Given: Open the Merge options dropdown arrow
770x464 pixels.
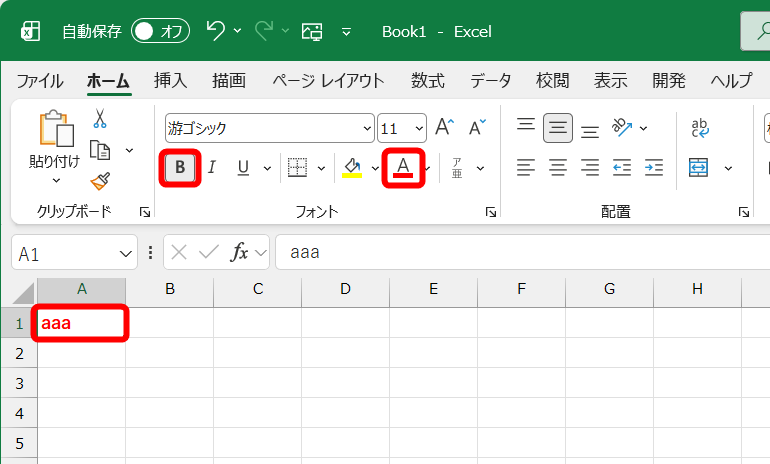Looking at the screenshot, I should coord(728,168).
